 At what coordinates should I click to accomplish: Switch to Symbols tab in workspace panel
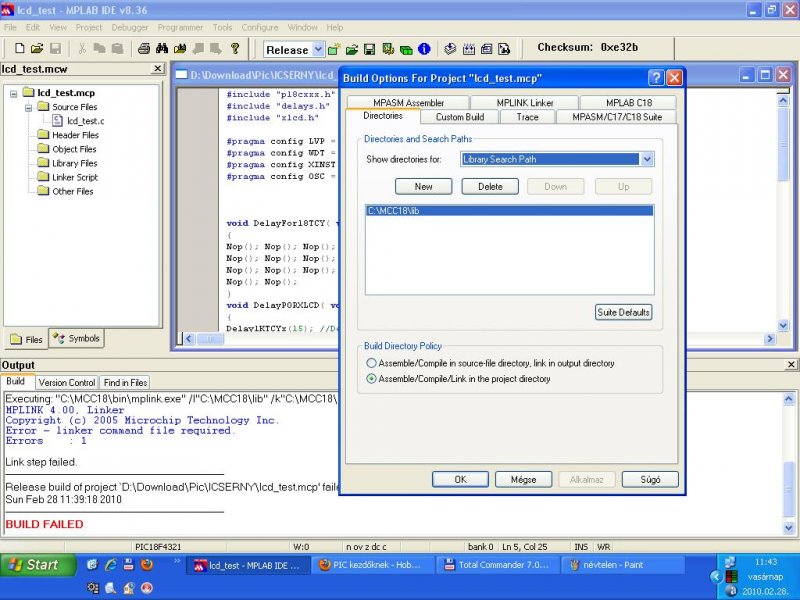click(77, 338)
